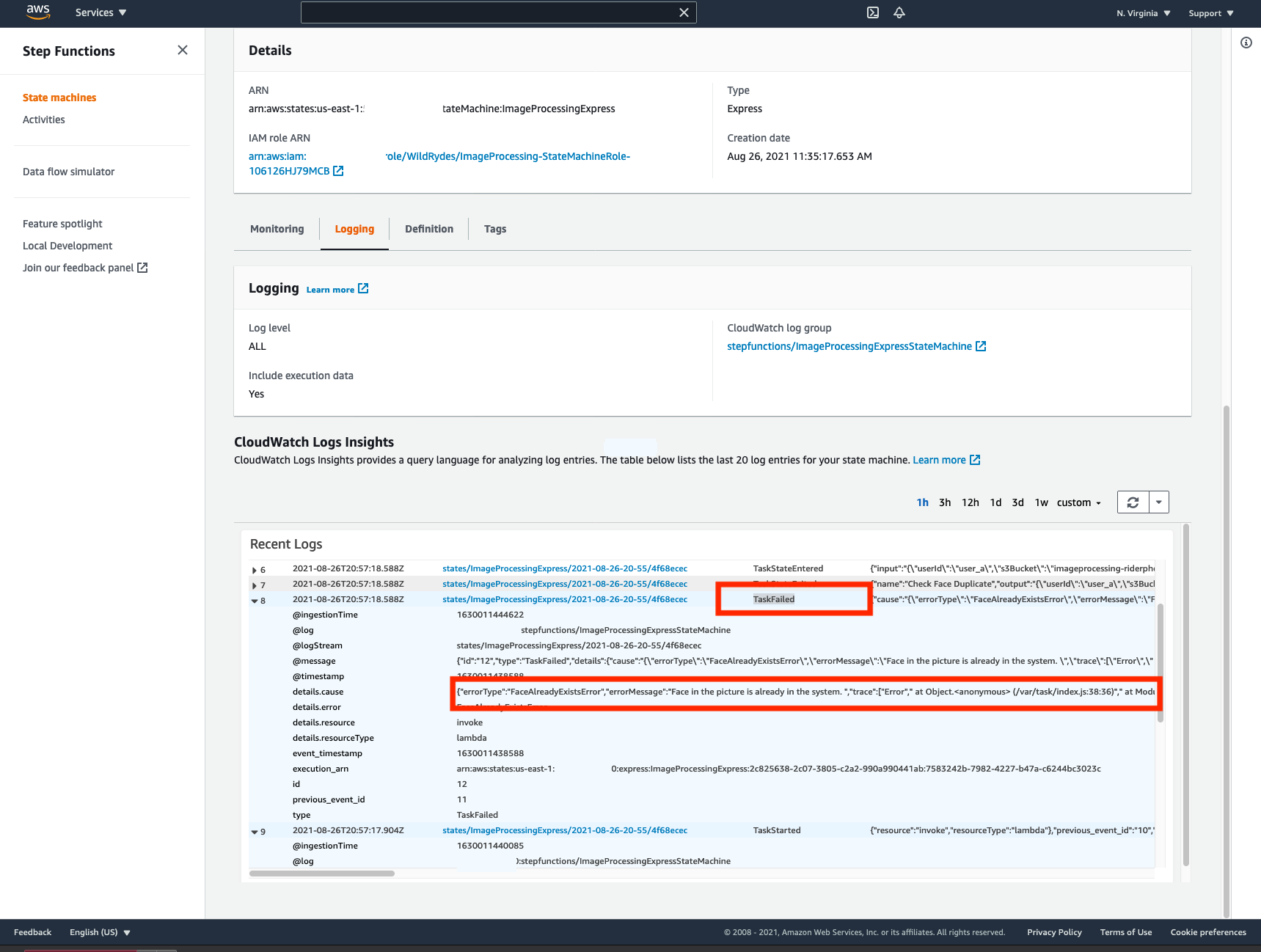Expand log row 7
This screenshot has height=952, width=1261.
tap(255, 585)
